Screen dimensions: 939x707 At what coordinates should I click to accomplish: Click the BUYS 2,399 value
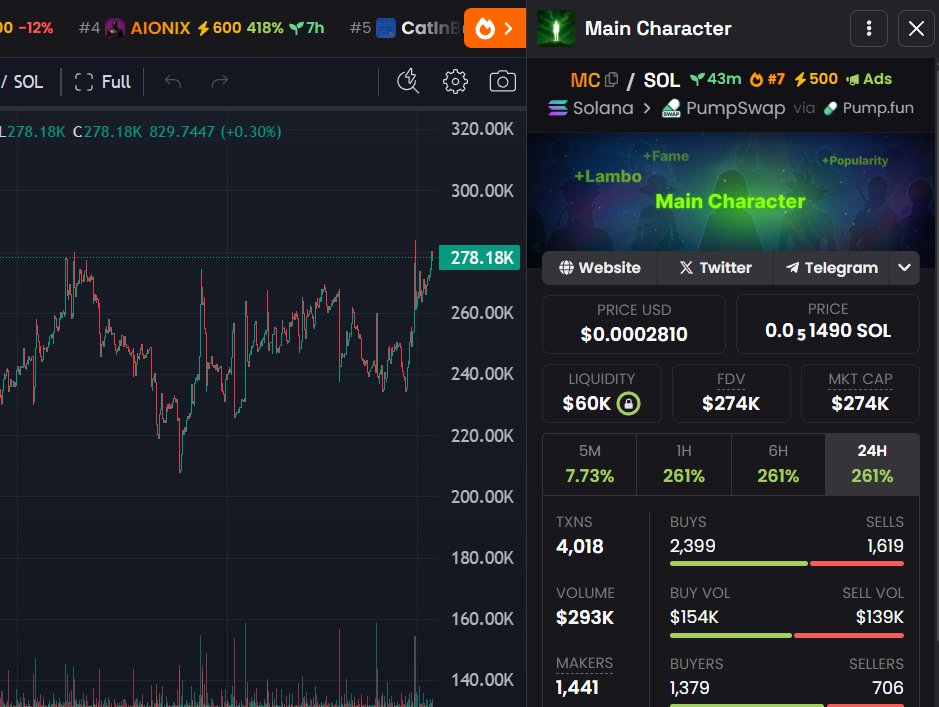point(692,545)
